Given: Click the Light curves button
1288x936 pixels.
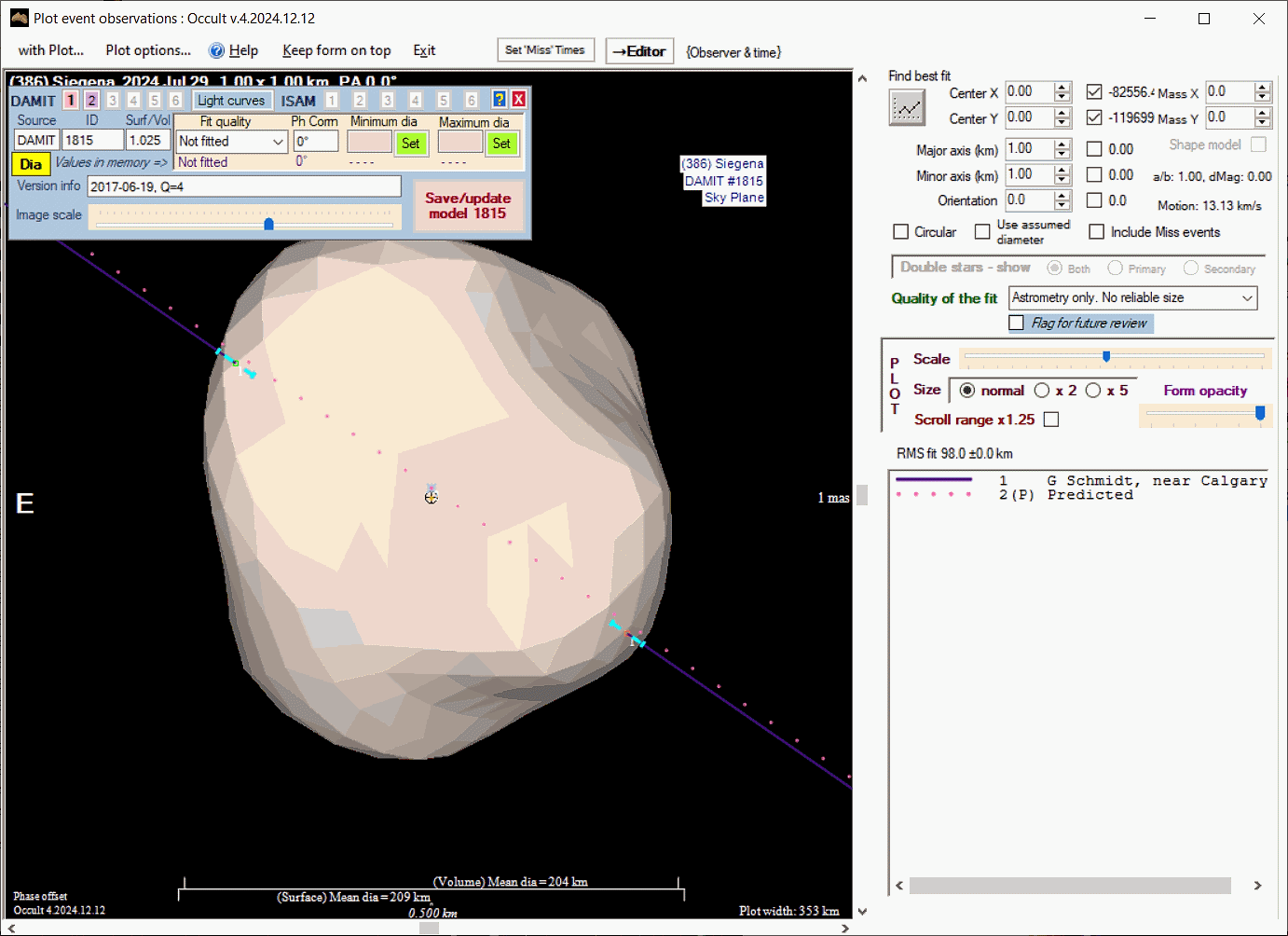Looking at the screenshot, I should tap(231, 101).
